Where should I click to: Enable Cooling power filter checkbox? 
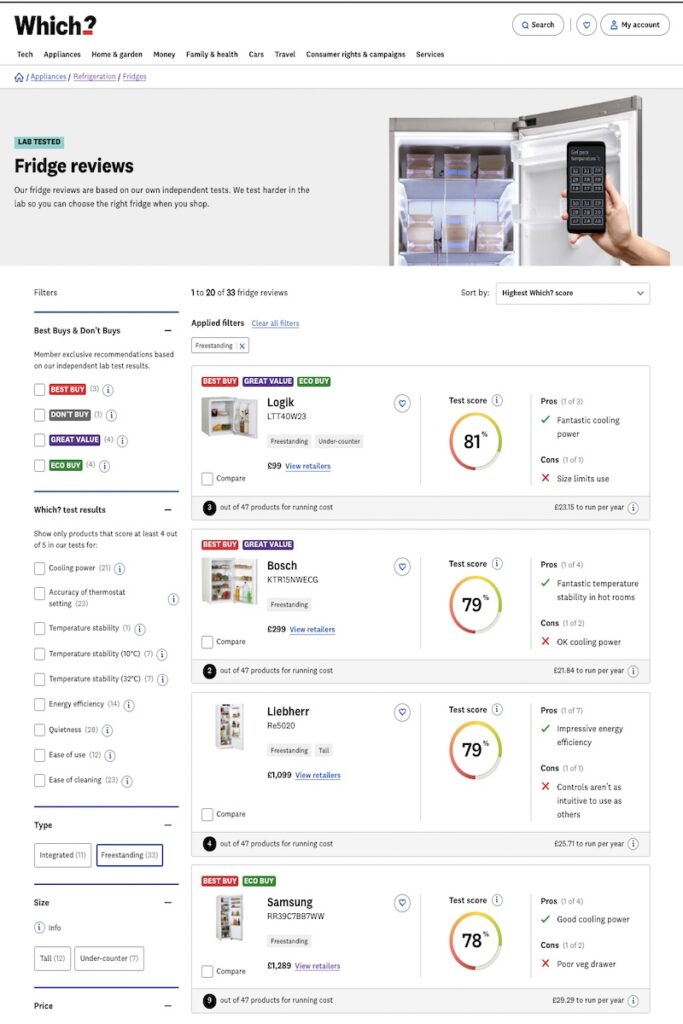pyautogui.click(x=39, y=569)
